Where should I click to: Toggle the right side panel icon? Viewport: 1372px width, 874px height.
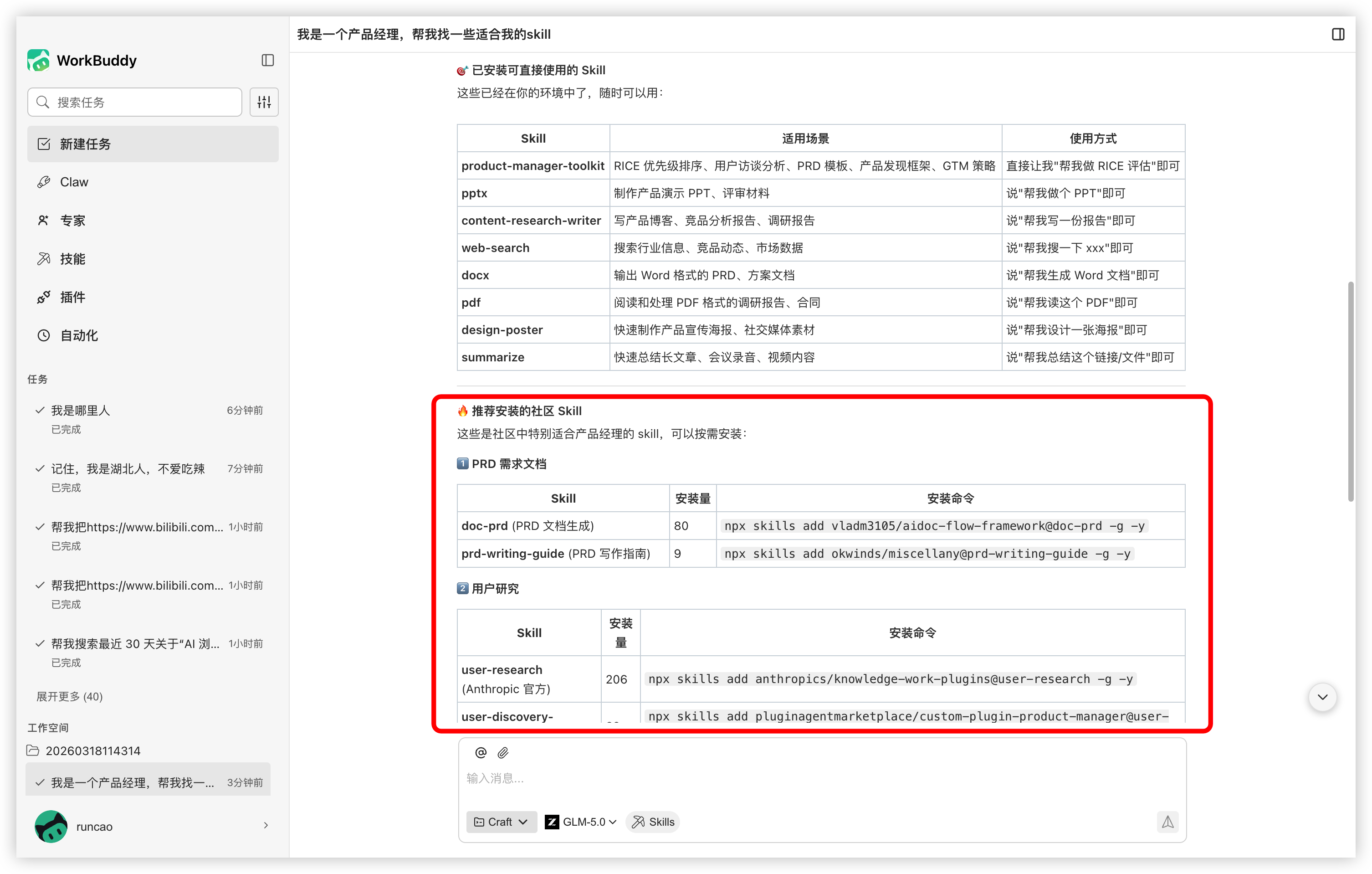(x=1338, y=34)
